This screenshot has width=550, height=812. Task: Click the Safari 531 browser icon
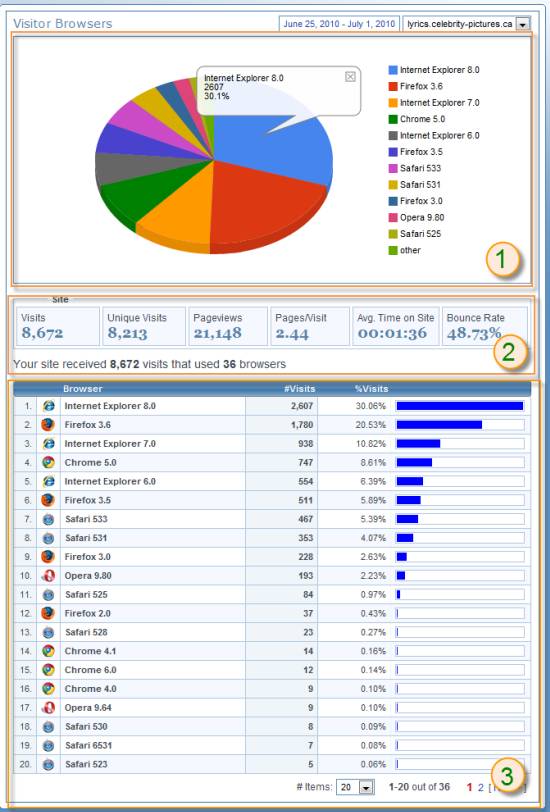[48, 538]
